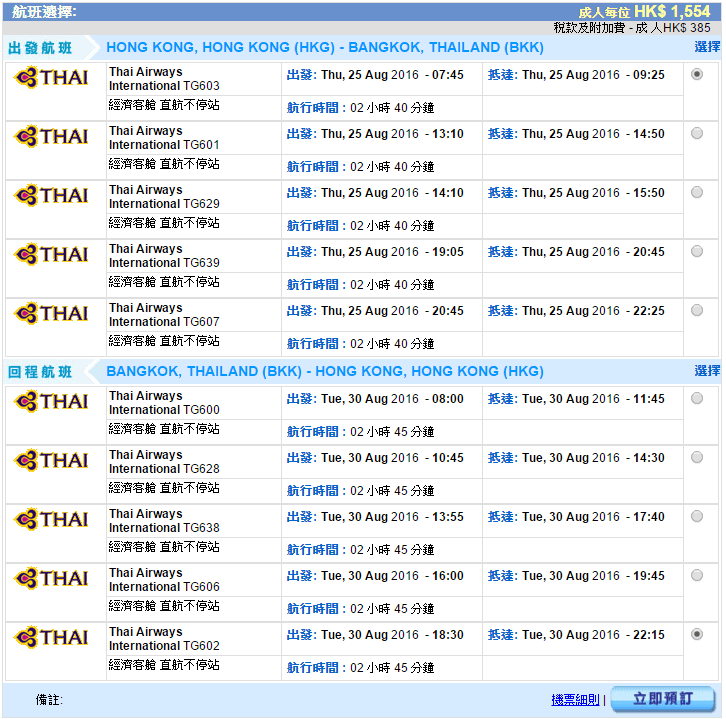Image resolution: width=726 pixels, height=719 pixels.
Task: Click Thai Airways logo for flight TG600
Action: point(52,402)
